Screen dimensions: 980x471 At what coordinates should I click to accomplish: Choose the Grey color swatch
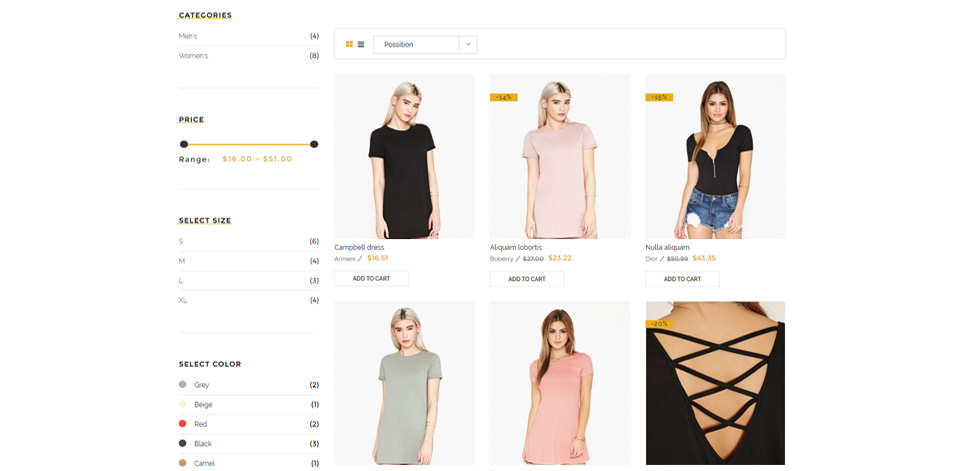(182, 385)
